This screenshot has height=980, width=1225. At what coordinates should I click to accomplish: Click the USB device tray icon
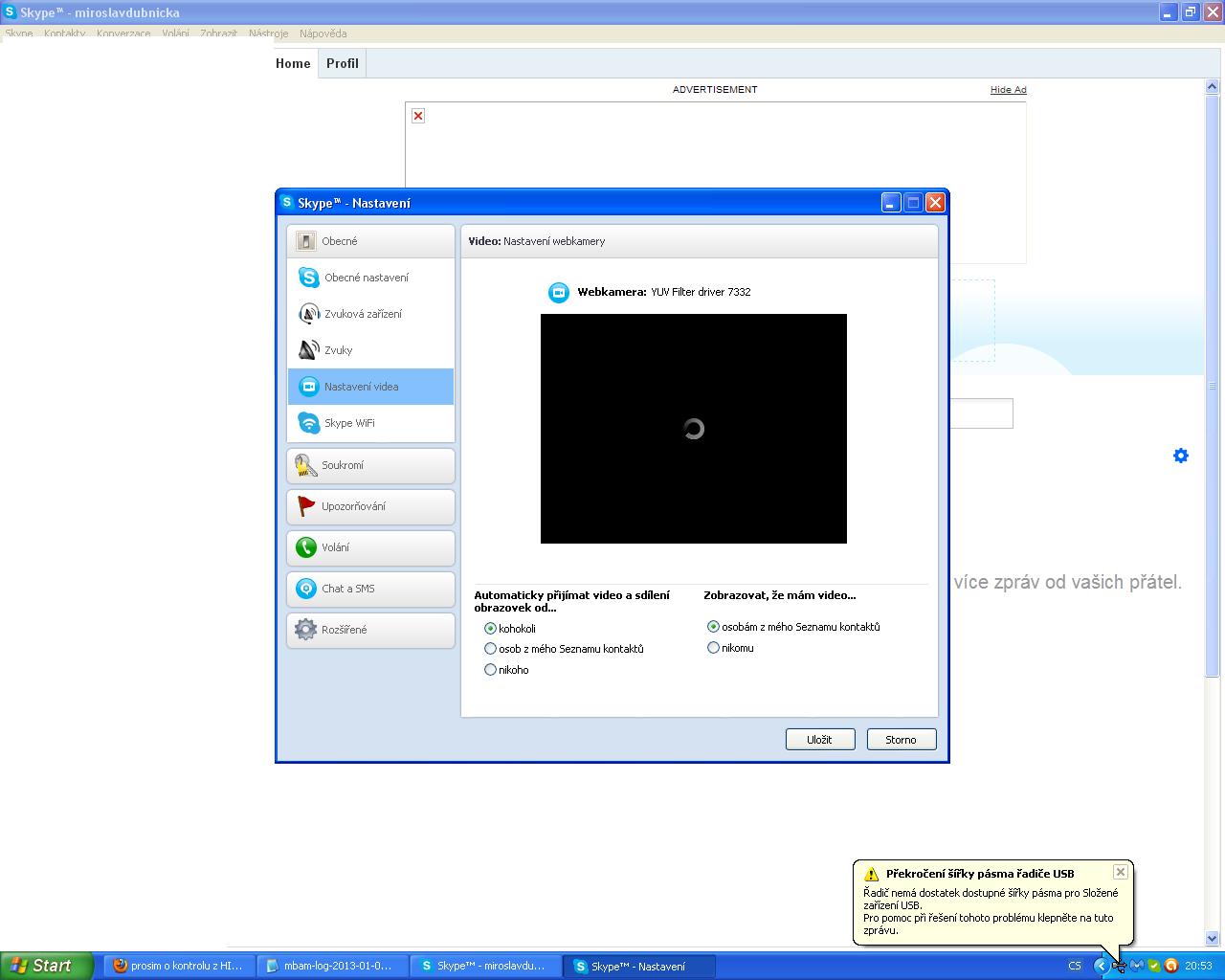pyautogui.click(x=1119, y=966)
